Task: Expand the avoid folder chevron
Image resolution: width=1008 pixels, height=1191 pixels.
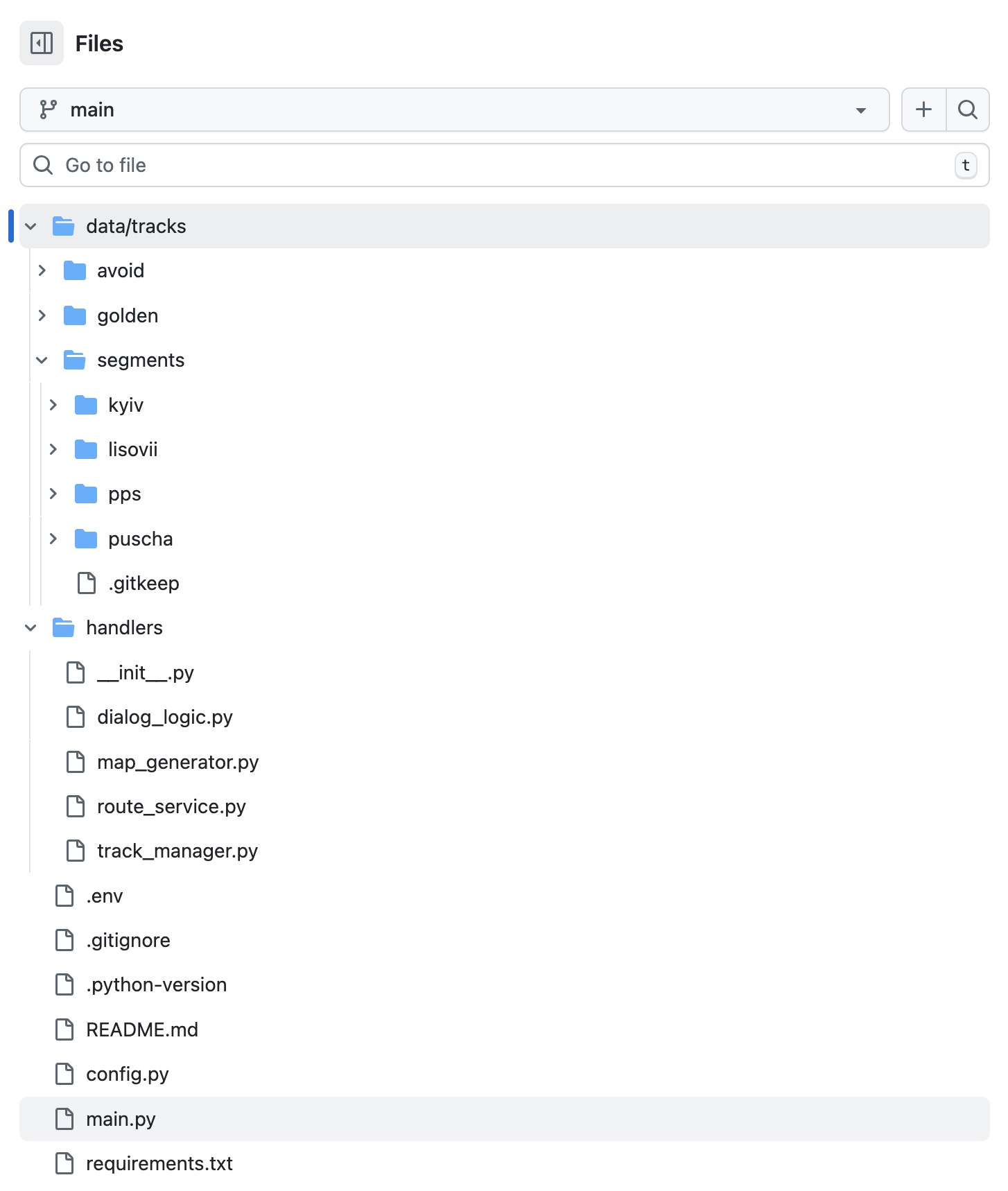Action: pyautogui.click(x=42, y=271)
